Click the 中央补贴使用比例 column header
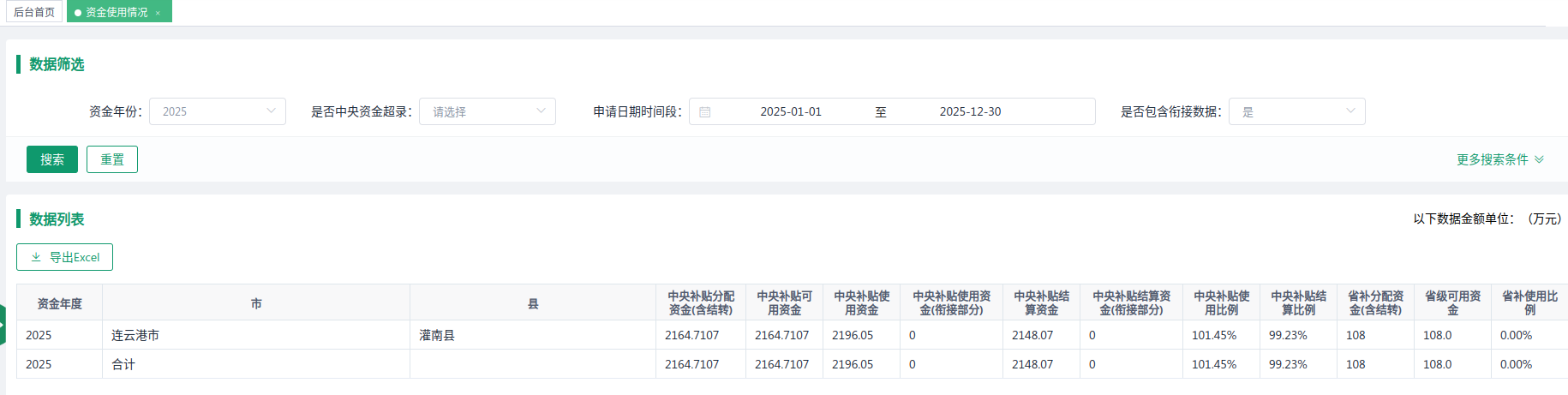Screen dimensions: 1568x395 point(1221,302)
